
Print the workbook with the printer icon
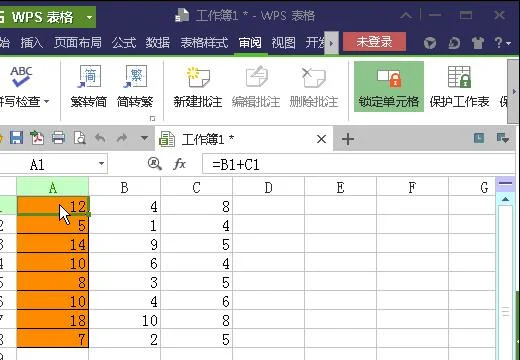tap(58, 137)
